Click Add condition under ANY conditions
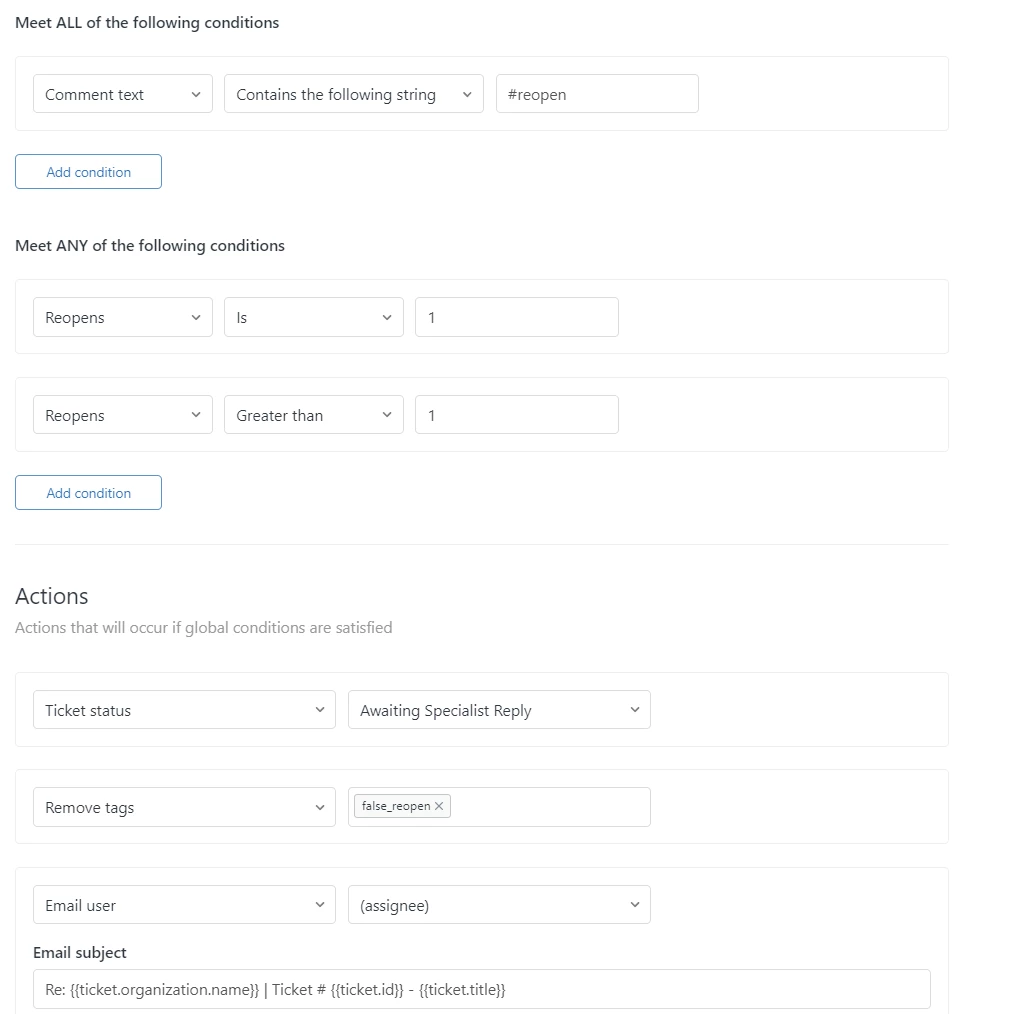The height and width of the screenshot is (1014, 1025). pos(88,493)
